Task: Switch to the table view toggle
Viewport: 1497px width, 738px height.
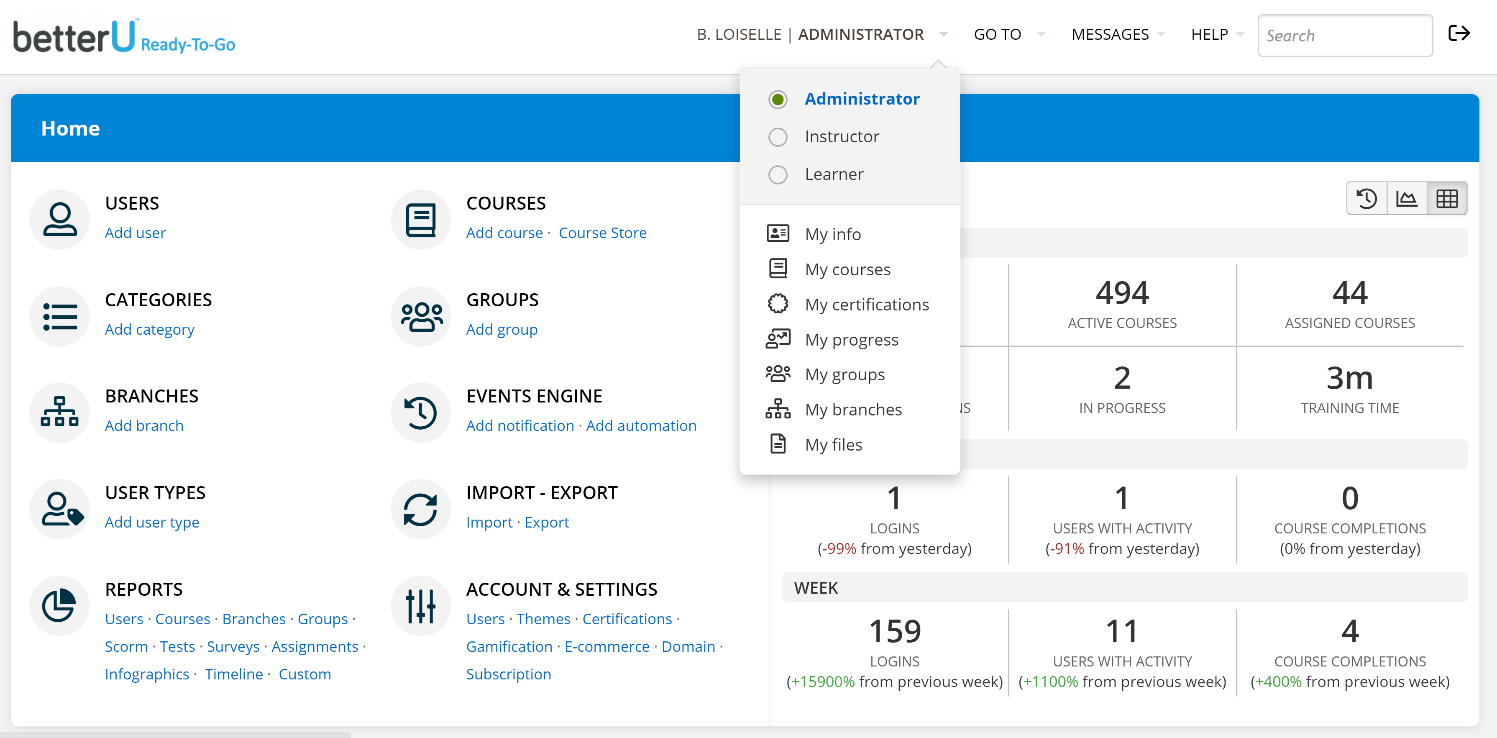Action: (1446, 199)
